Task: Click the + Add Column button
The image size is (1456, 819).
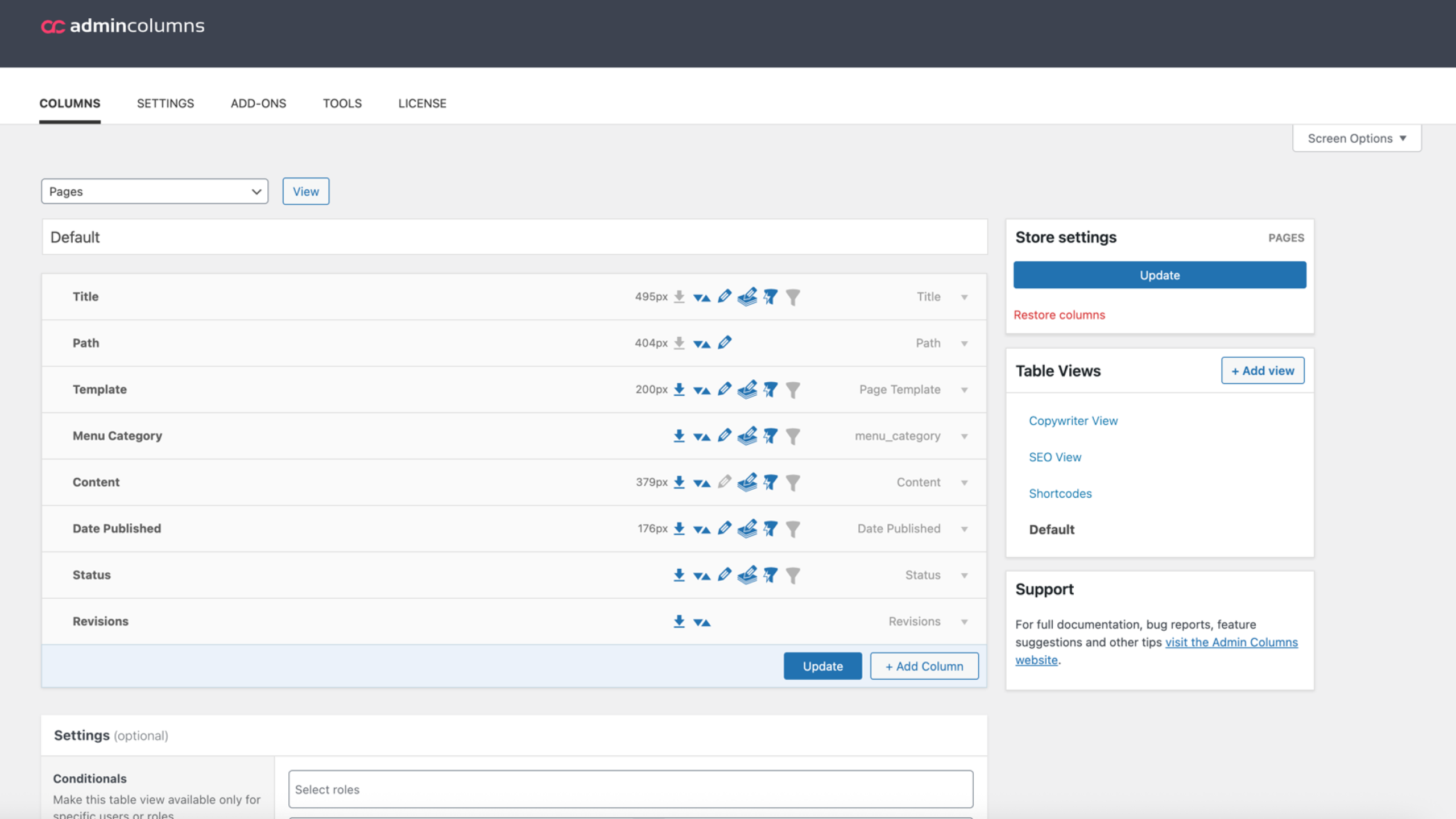Action: tap(924, 666)
